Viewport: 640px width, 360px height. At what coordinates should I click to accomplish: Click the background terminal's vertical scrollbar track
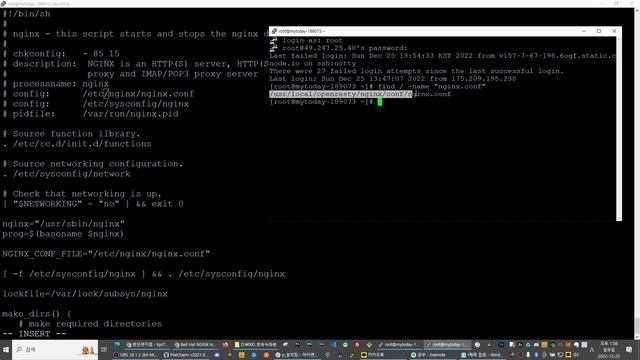point(637,173)
